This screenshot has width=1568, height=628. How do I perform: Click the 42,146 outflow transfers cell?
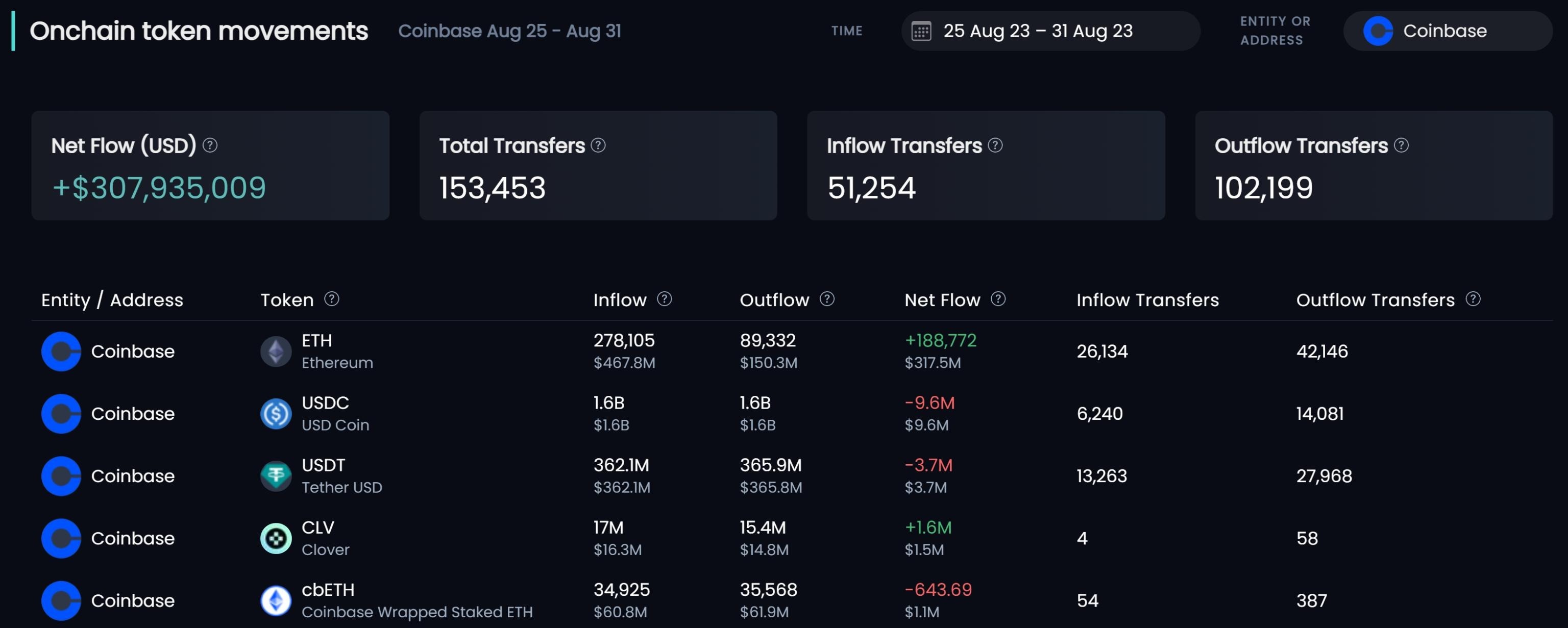pos(1321,351)
